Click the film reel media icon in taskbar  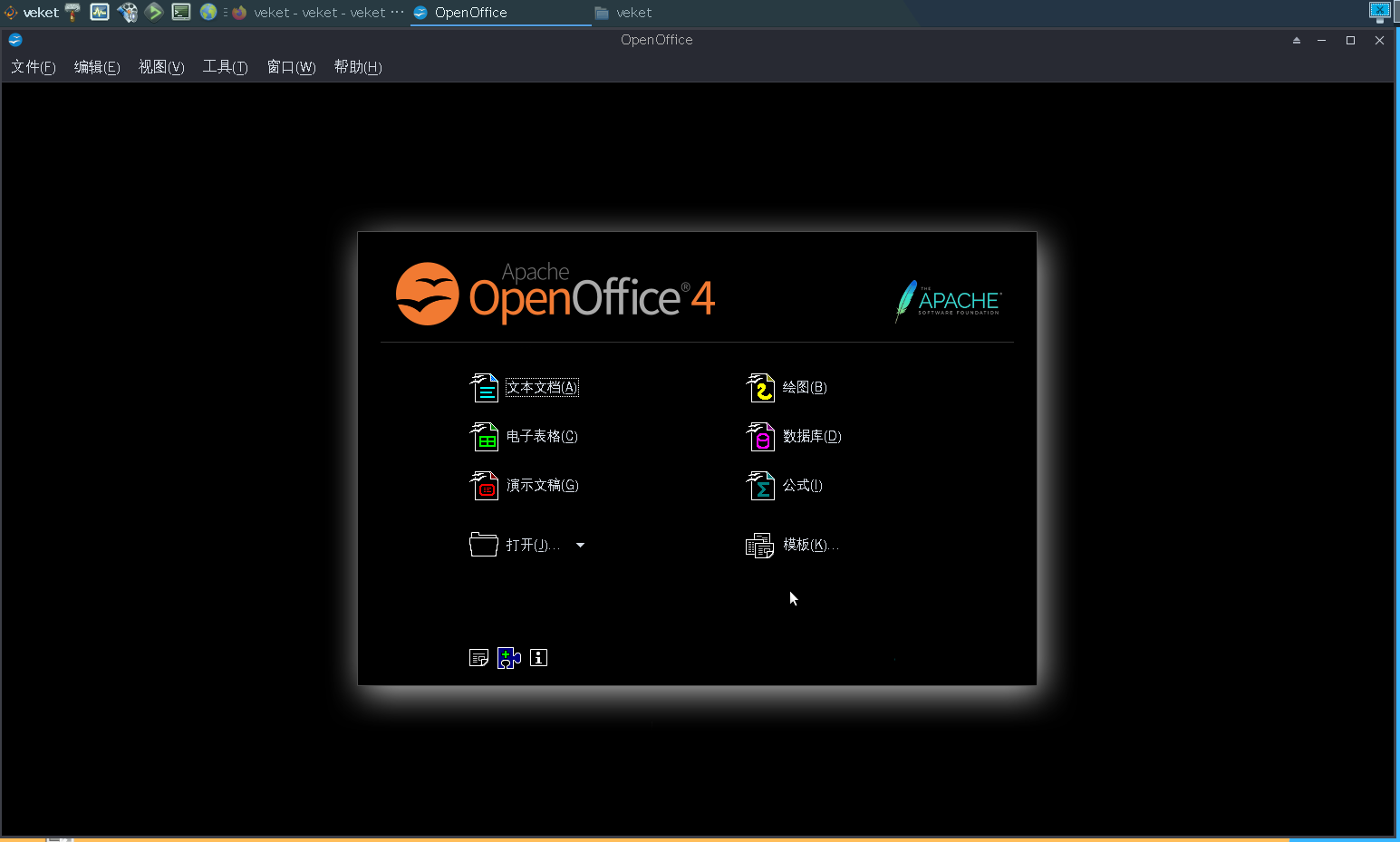[x=127, y=13]
